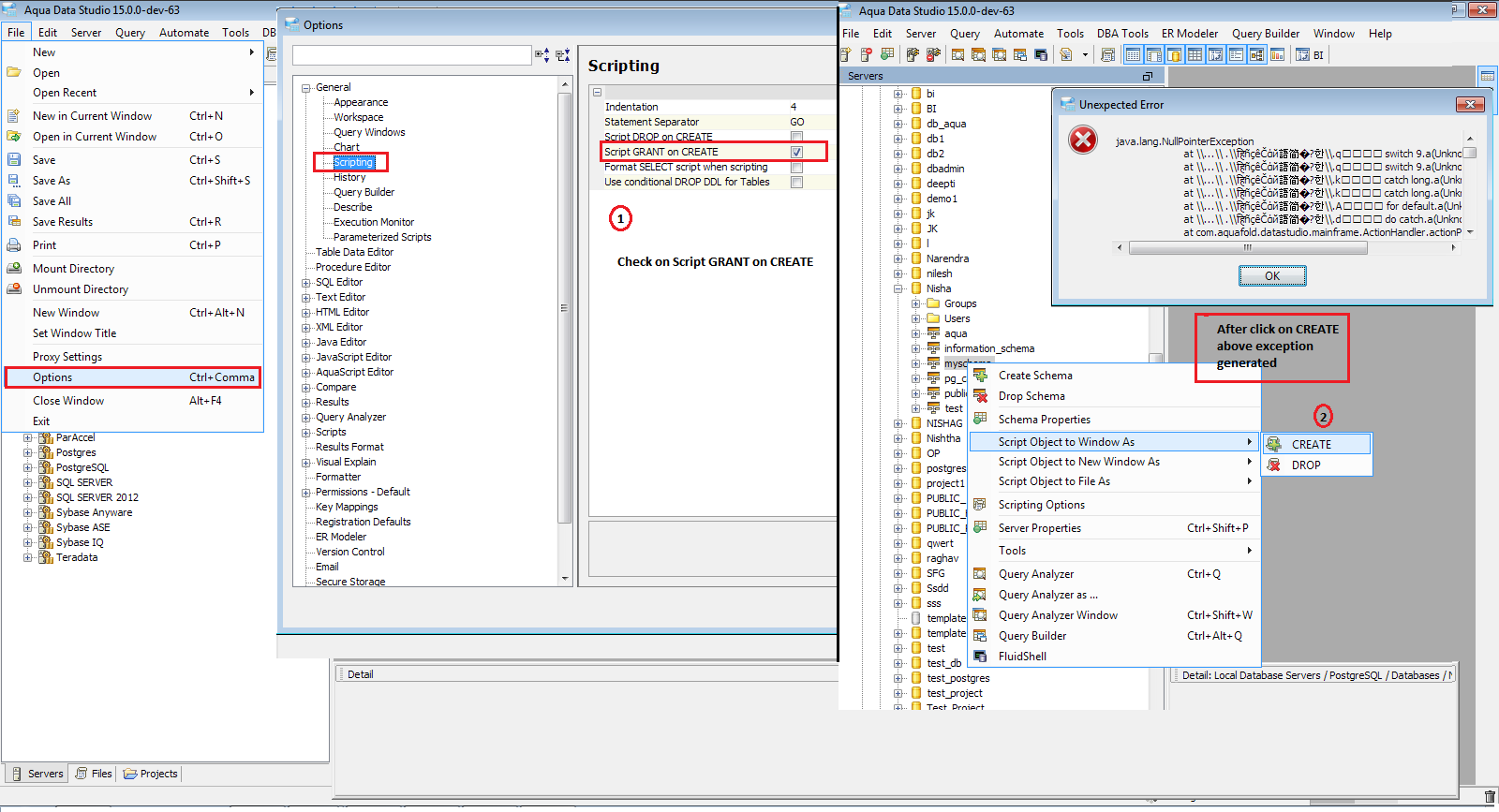
Task: Select information_schema under Nisha
Action: 989,348
